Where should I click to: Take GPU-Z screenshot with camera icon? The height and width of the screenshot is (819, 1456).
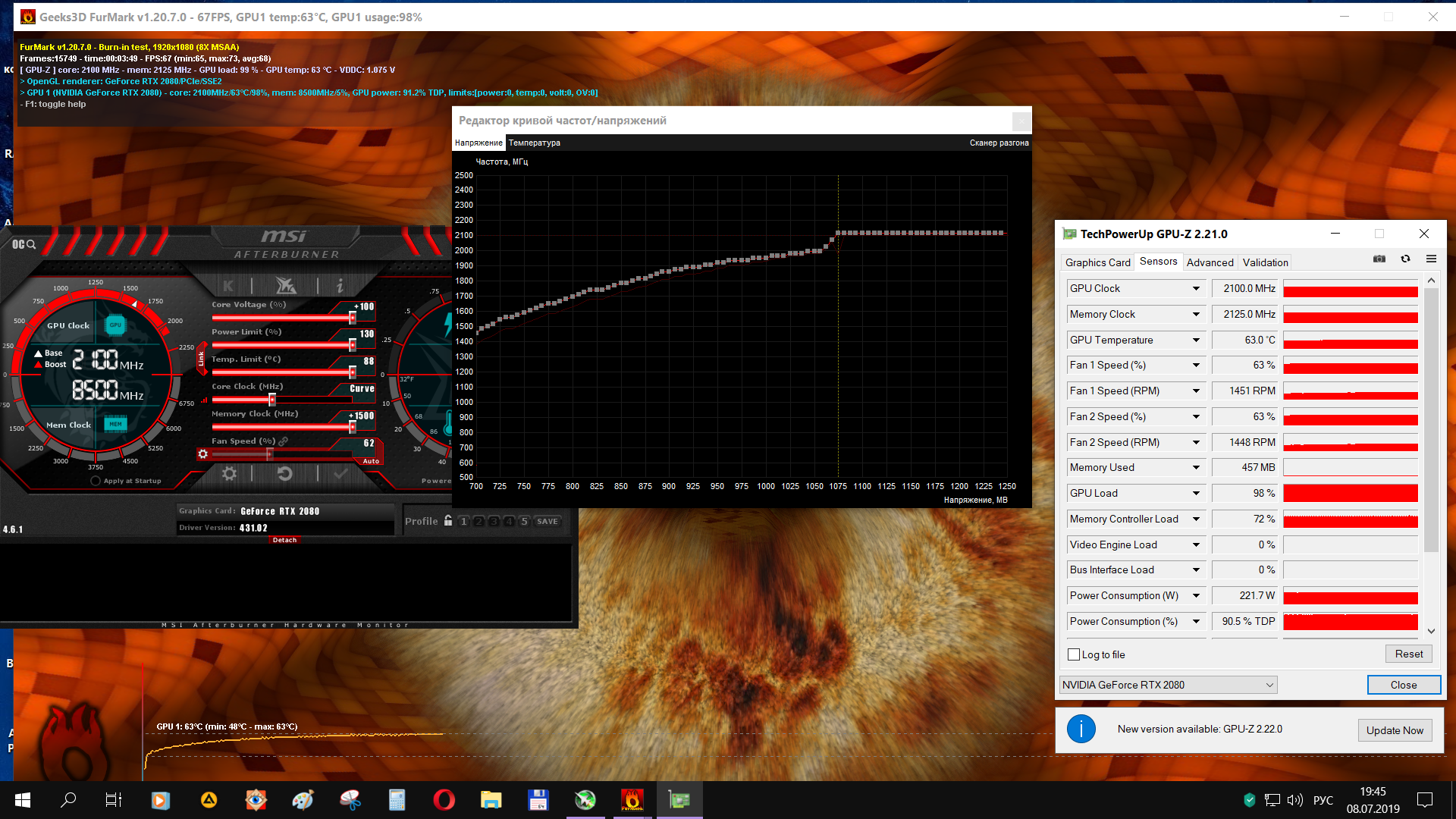[1379, 259]
